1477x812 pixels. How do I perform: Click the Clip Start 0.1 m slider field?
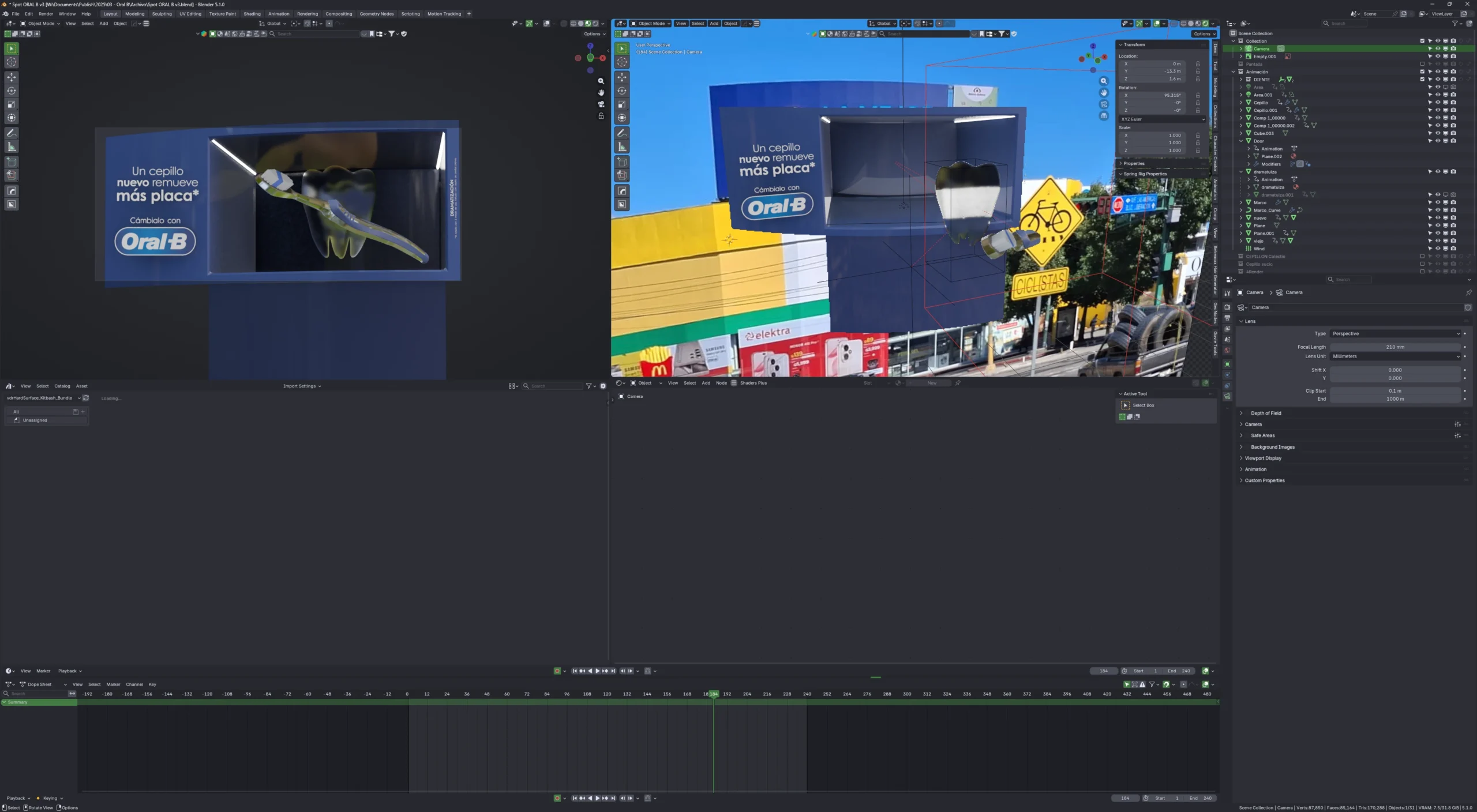tap(1396, 391)
